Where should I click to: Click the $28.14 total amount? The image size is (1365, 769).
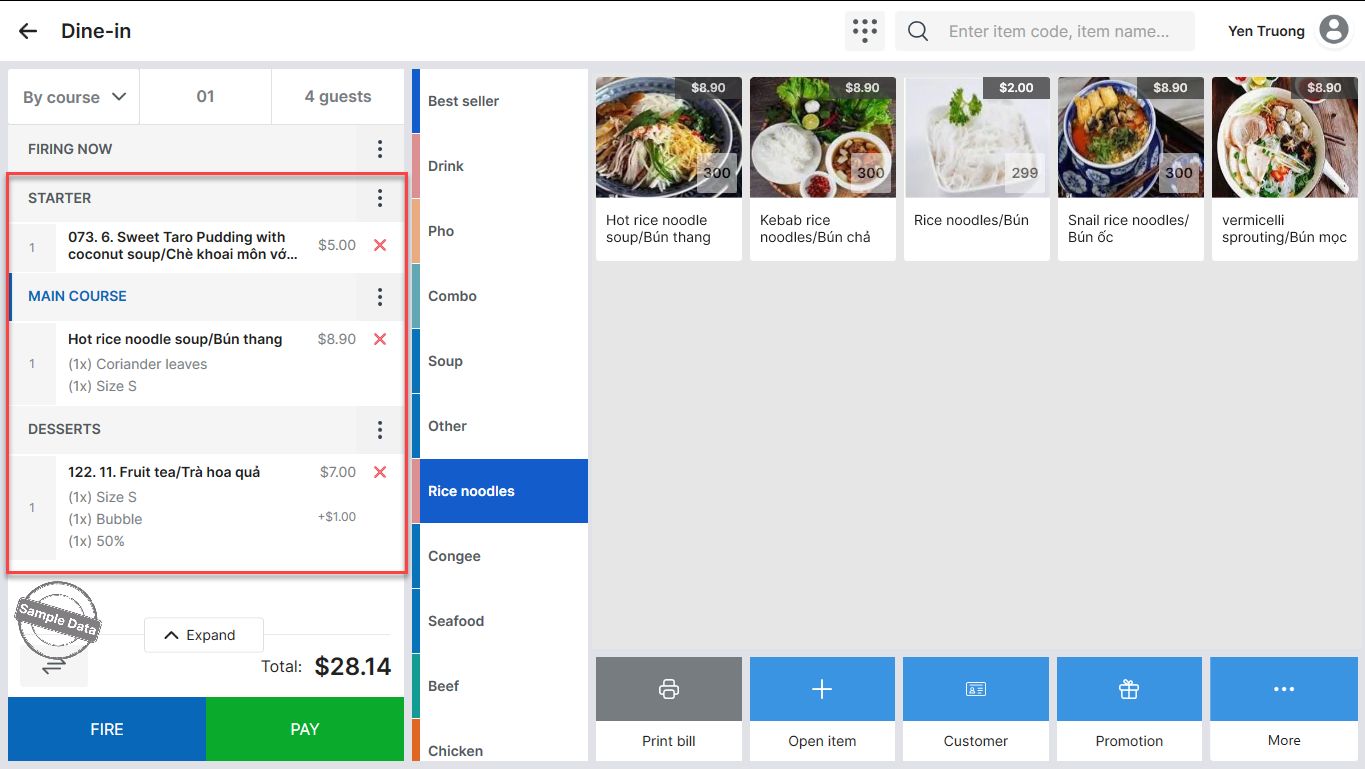(353, 667)
